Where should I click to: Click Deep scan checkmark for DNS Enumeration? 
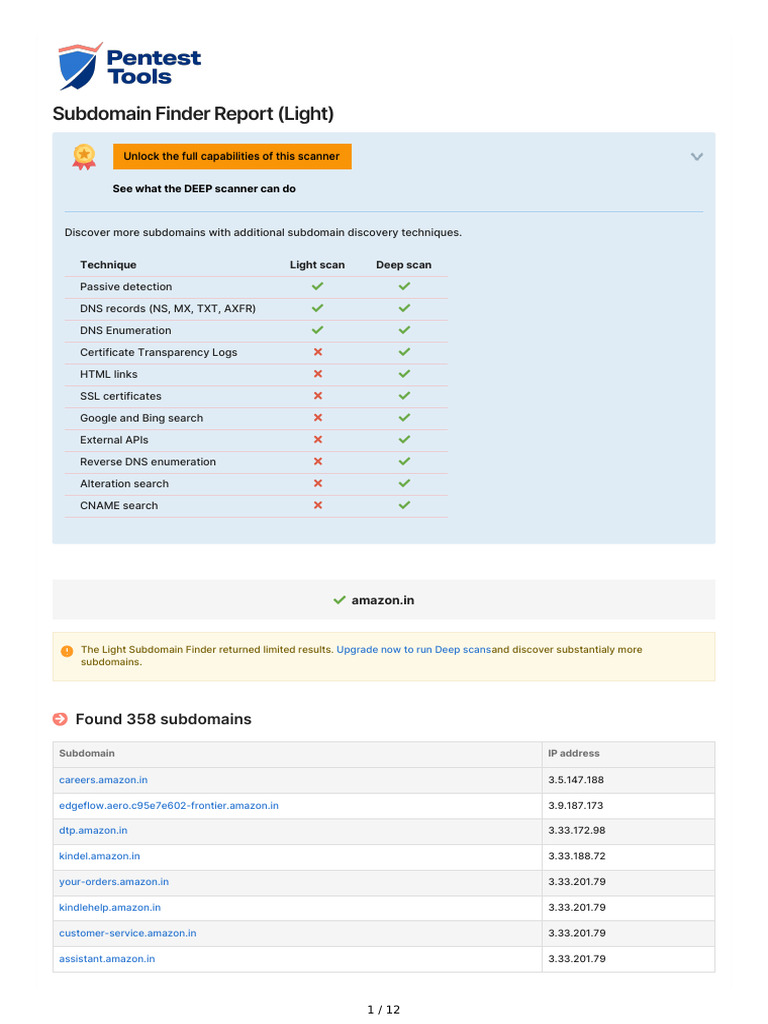tap(404, 330)
